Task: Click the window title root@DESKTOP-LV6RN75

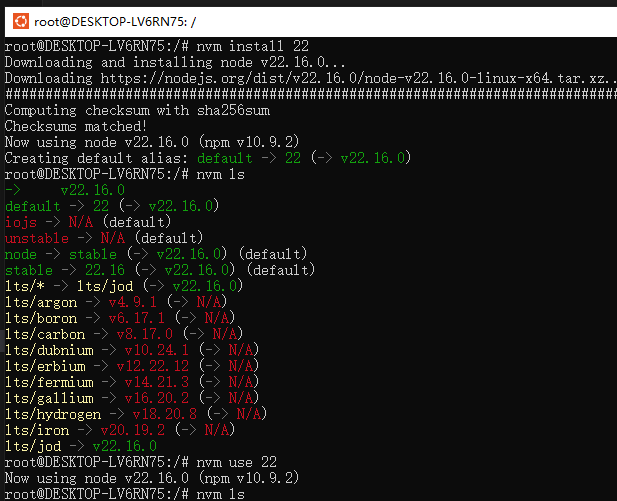Action: 108,20
